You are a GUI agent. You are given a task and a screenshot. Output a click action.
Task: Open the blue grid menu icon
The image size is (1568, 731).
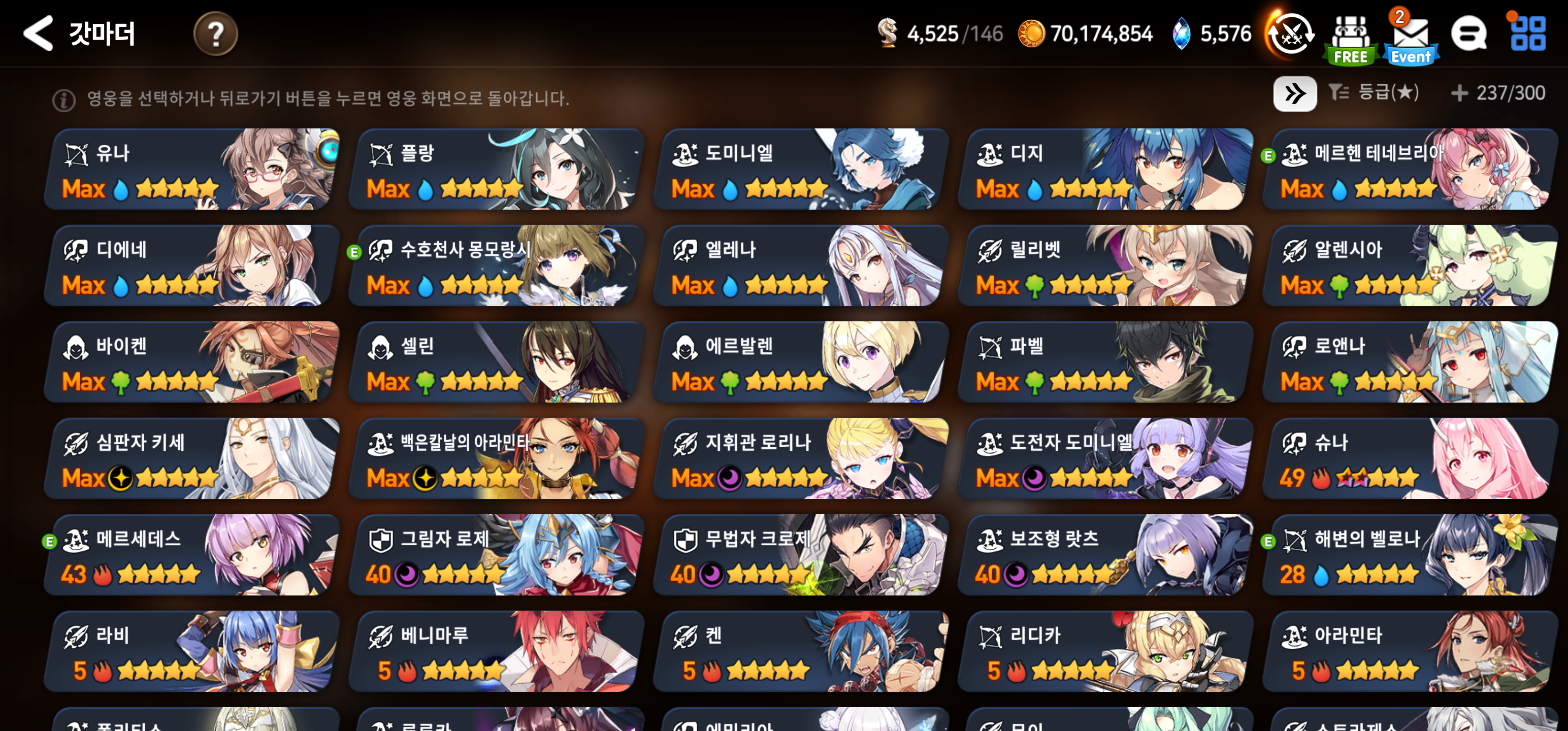(x=1528, y=33)
